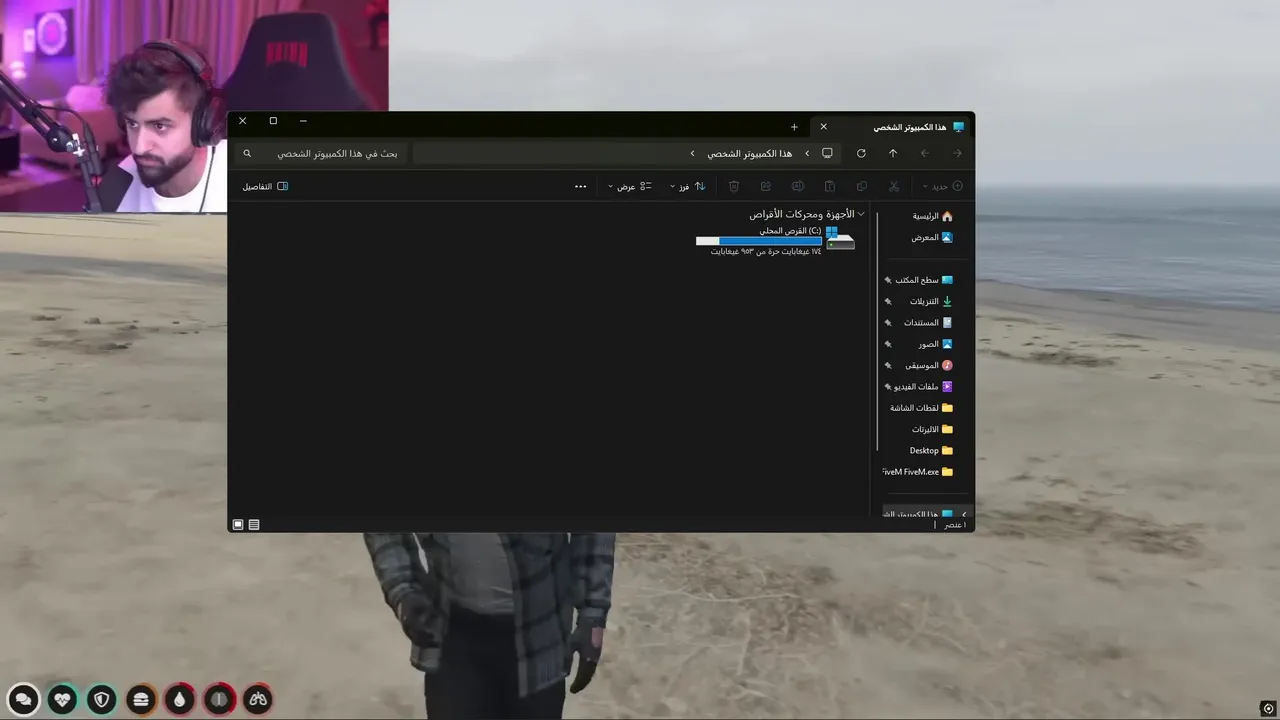Click the Share icon in toolbar
Viewport: 1280px width, 720px height.
[x=766, y=187]
